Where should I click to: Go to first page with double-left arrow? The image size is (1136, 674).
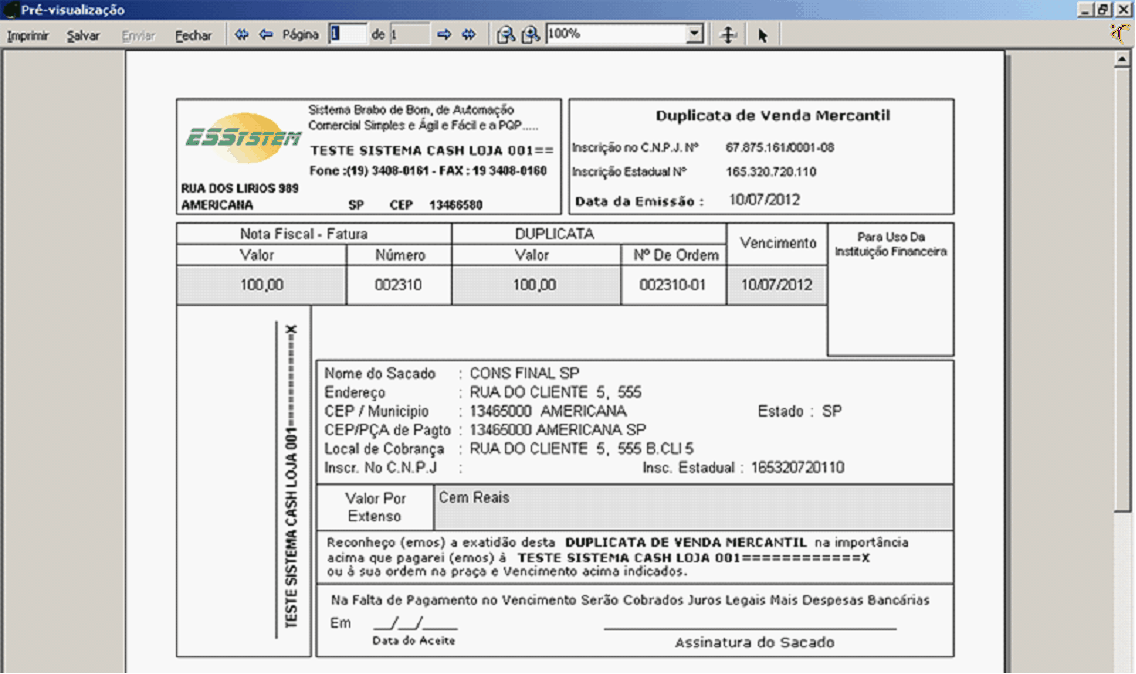coord(241,34)
